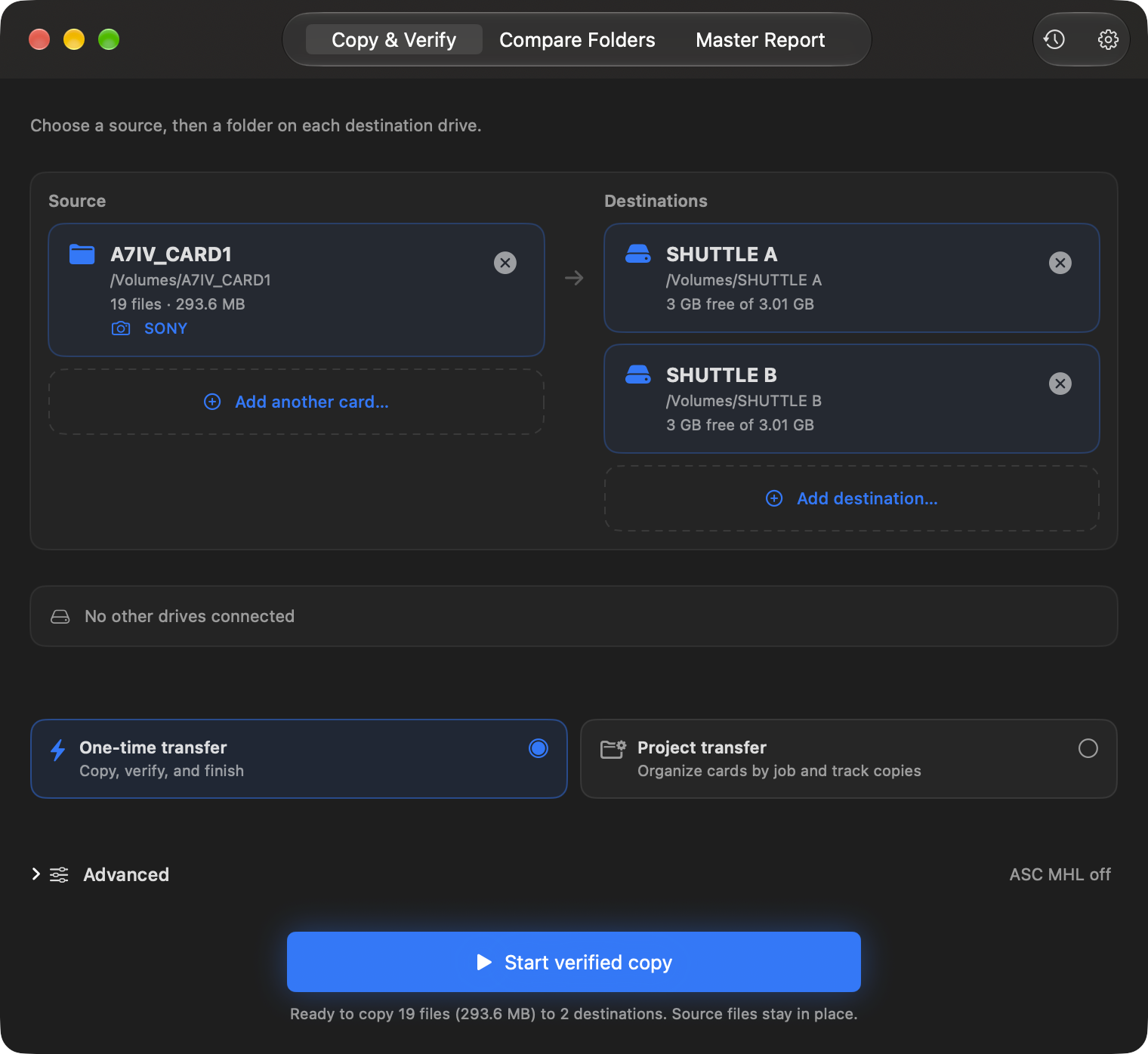Viewport: 1148px width, 1054px height.
Task: Click the SHUTTLE B title
Action: point(721,375)
